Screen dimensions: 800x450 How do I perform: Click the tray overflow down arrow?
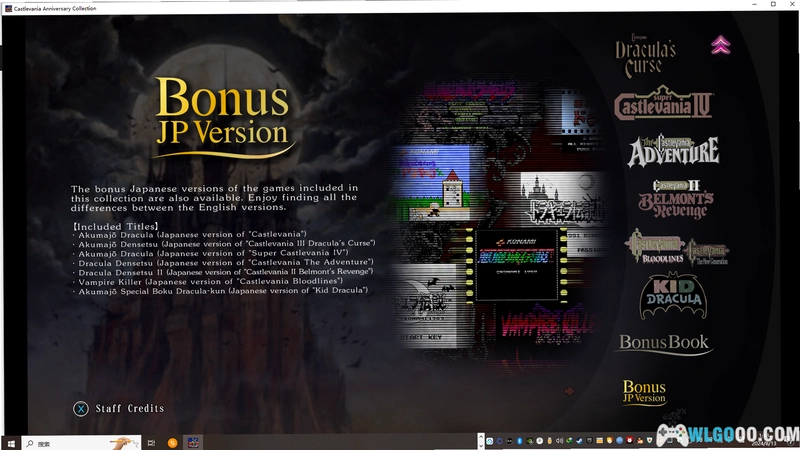(x=481, y=446)
